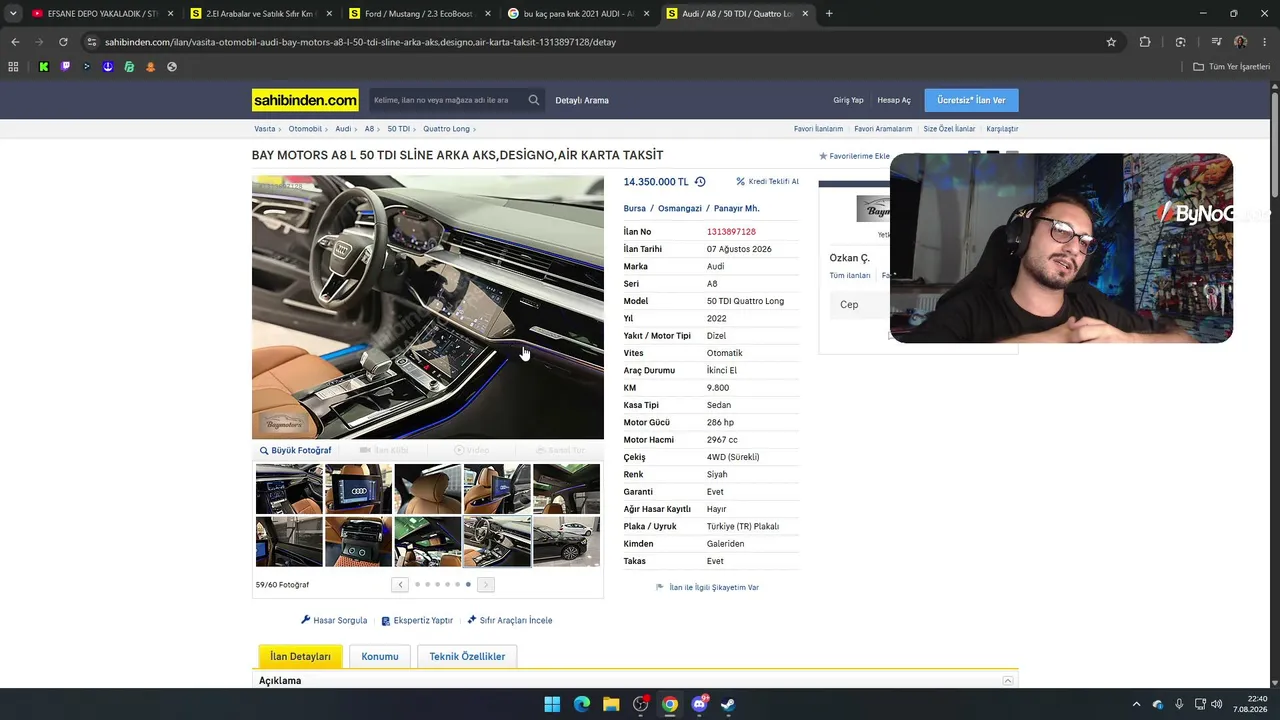Reload the page

[x=63, y=42]
